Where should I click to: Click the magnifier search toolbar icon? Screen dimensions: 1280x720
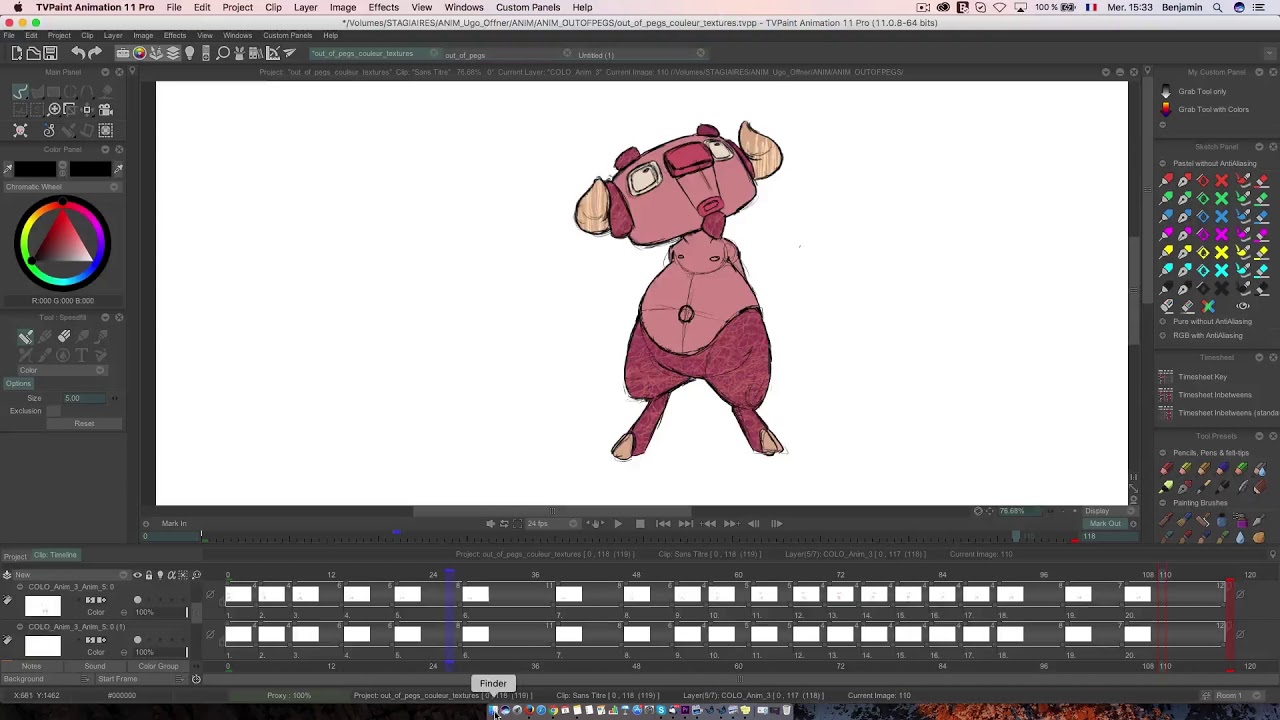223,53
